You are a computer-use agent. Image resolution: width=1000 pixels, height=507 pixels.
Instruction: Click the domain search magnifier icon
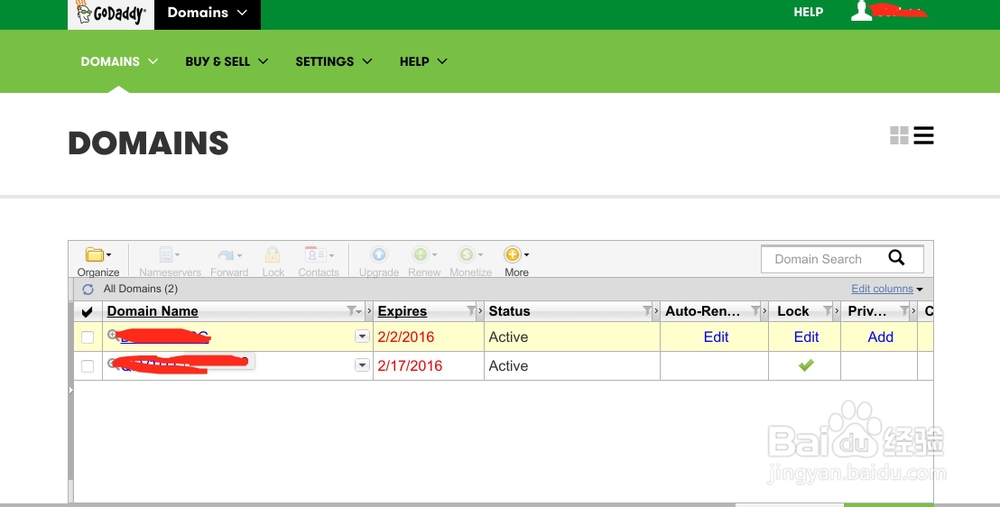pos(896,258)
